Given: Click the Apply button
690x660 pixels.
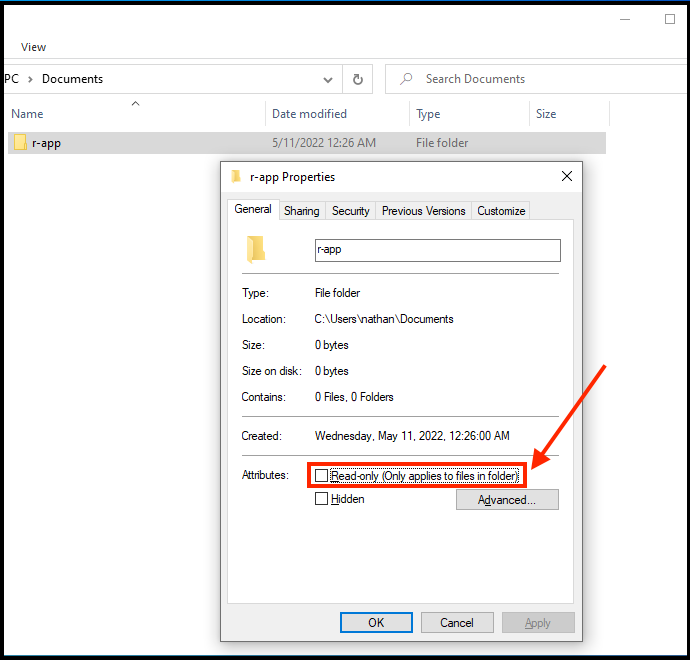Looking at the screenshot, I should [538, 623].
